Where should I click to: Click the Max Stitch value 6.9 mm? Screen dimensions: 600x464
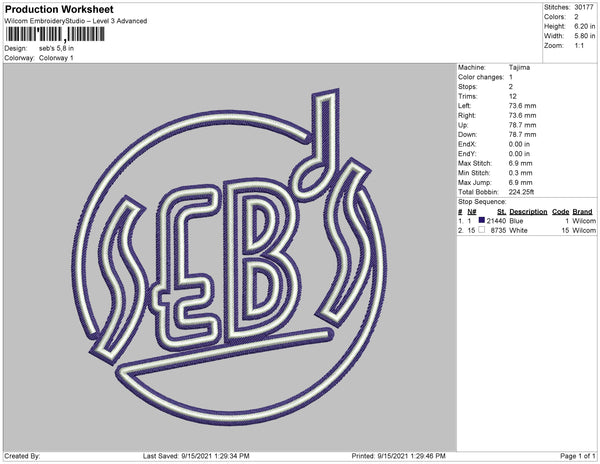[520, 163]
